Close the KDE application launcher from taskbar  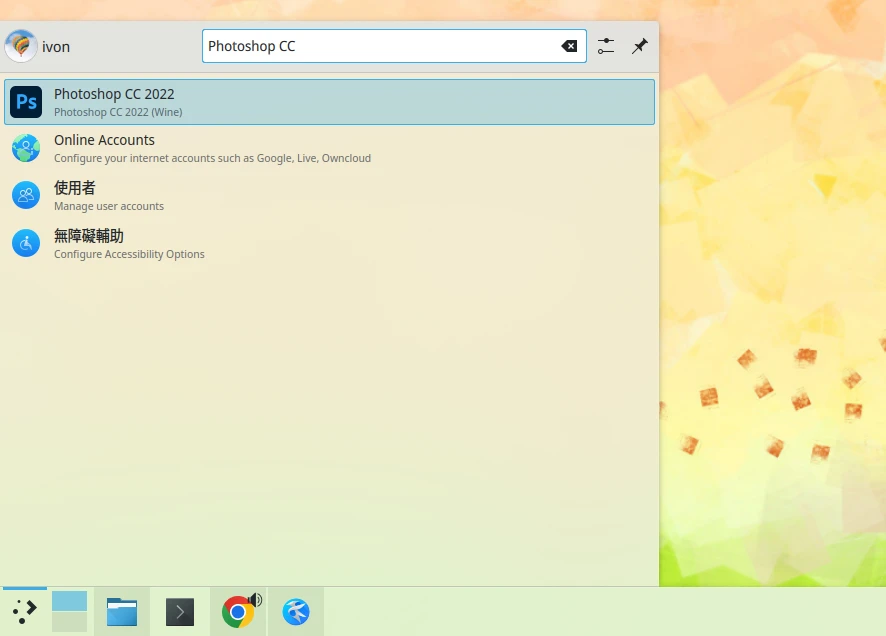(x=24, y=611)
